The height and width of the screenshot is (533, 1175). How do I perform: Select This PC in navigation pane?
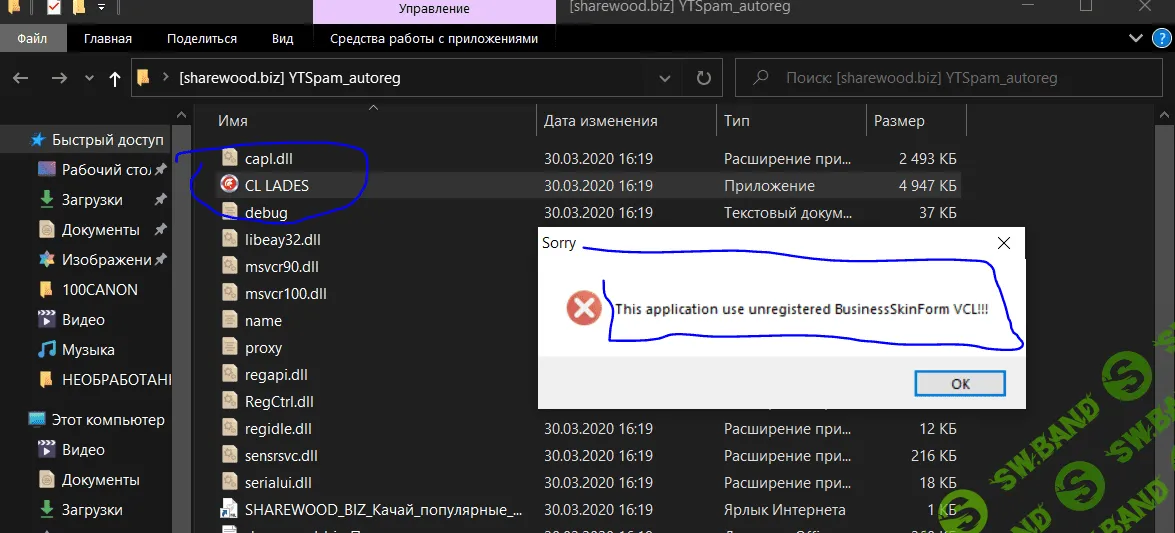pos(107,420)
